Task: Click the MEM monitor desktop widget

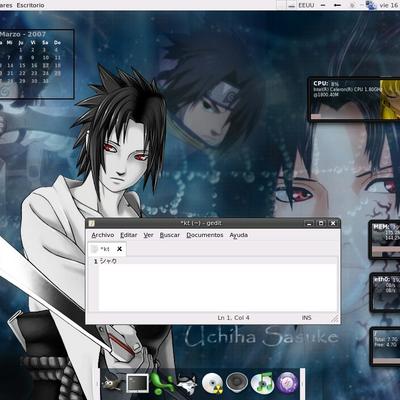Action: point(385,240)
